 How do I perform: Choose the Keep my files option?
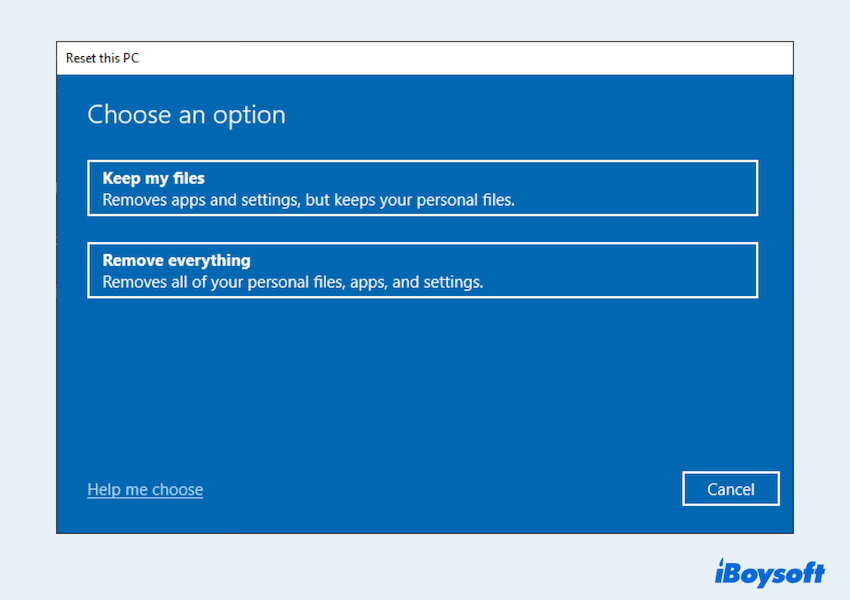click(422, 188)
